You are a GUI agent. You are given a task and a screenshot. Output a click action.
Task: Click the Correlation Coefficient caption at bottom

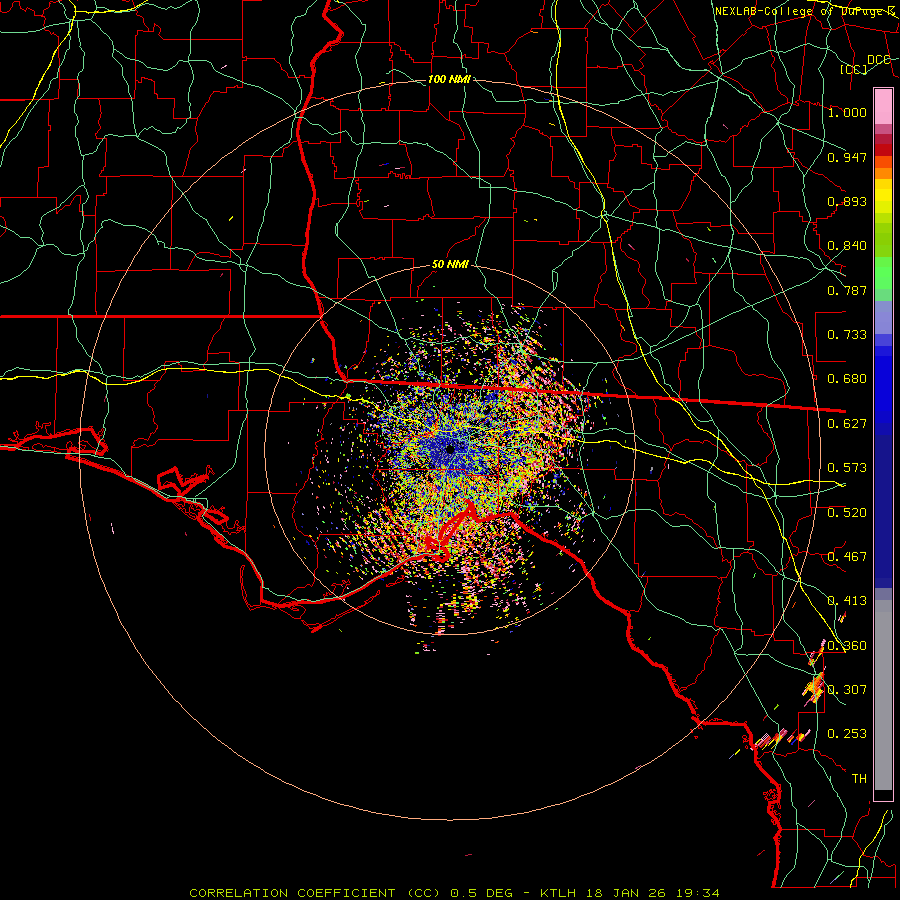pos(454,893)
